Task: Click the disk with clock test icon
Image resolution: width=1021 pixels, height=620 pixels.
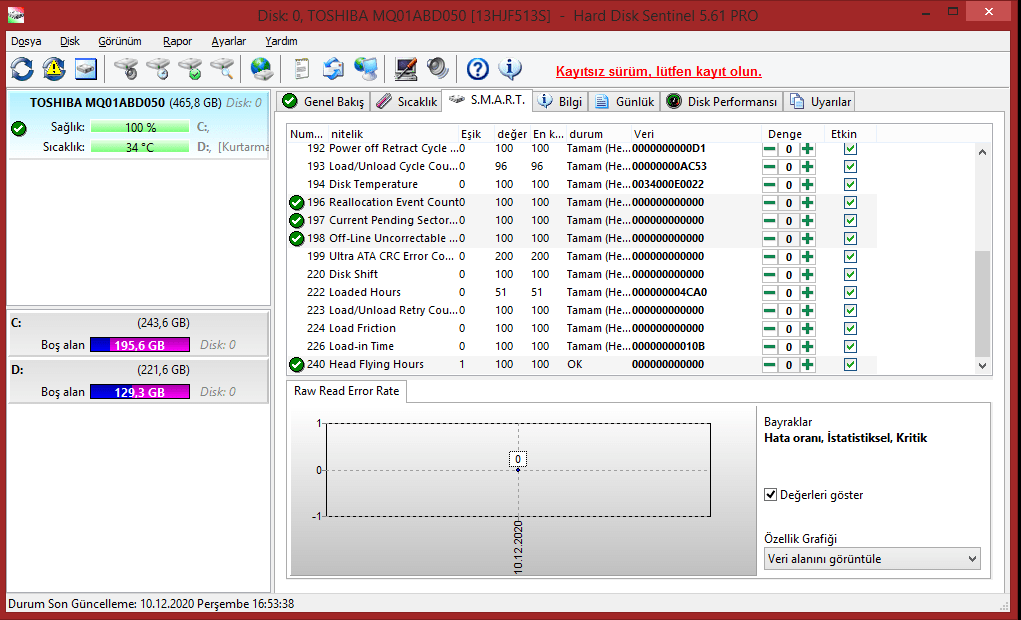Action: [x=158, y=68]
